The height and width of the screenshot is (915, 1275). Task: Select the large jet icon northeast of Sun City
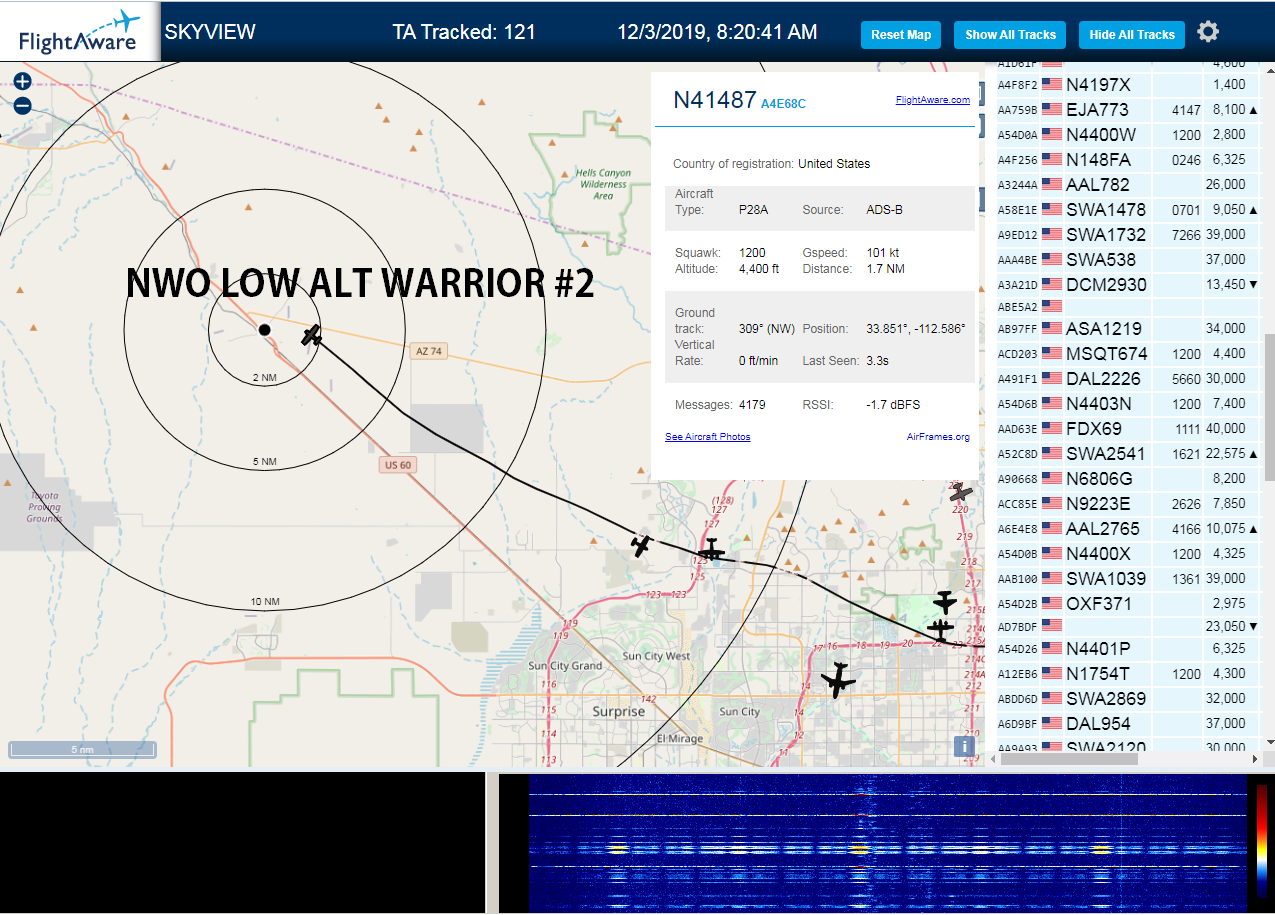[x=838, y=680]
